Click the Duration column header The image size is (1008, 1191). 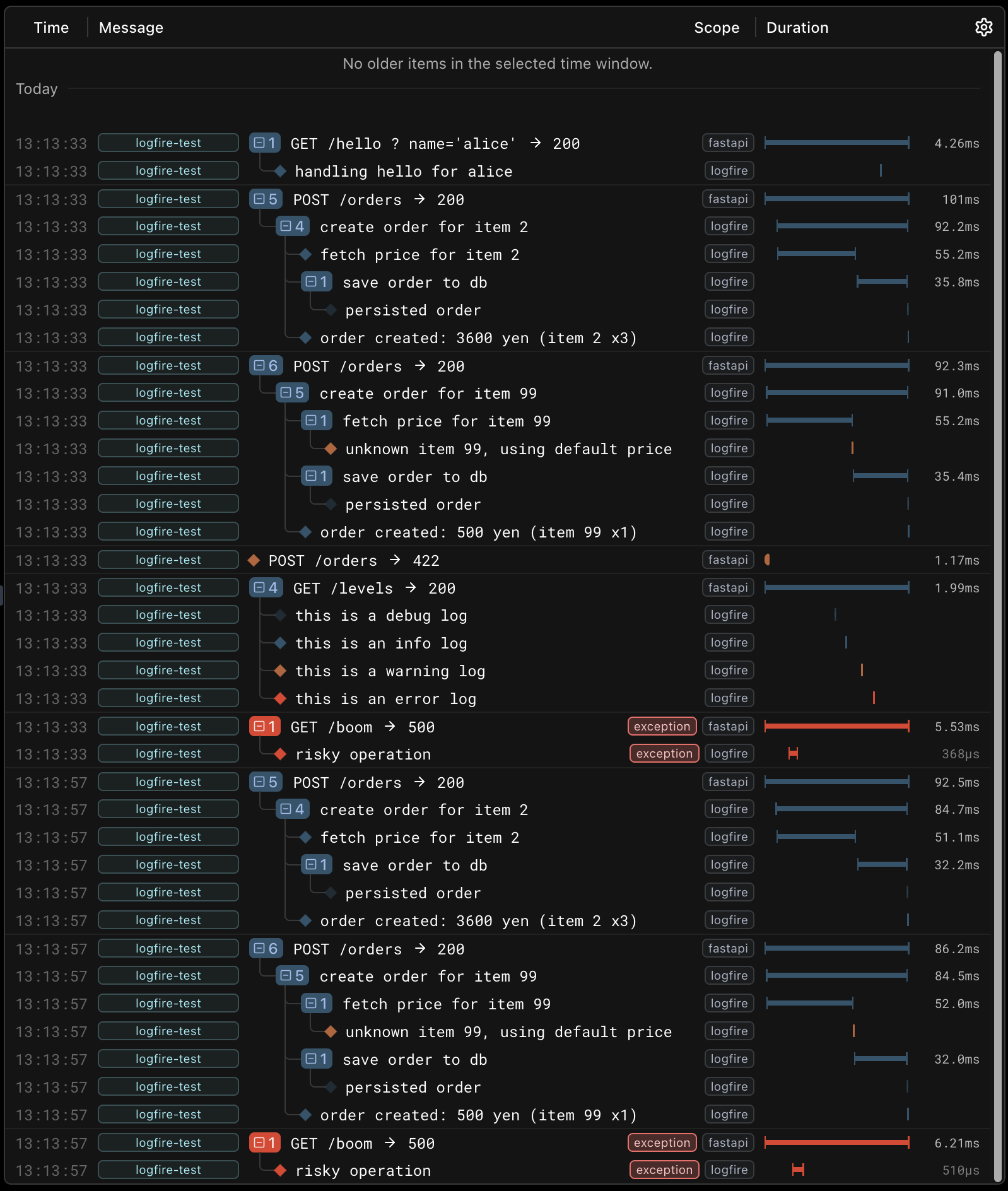pos(797,28)
